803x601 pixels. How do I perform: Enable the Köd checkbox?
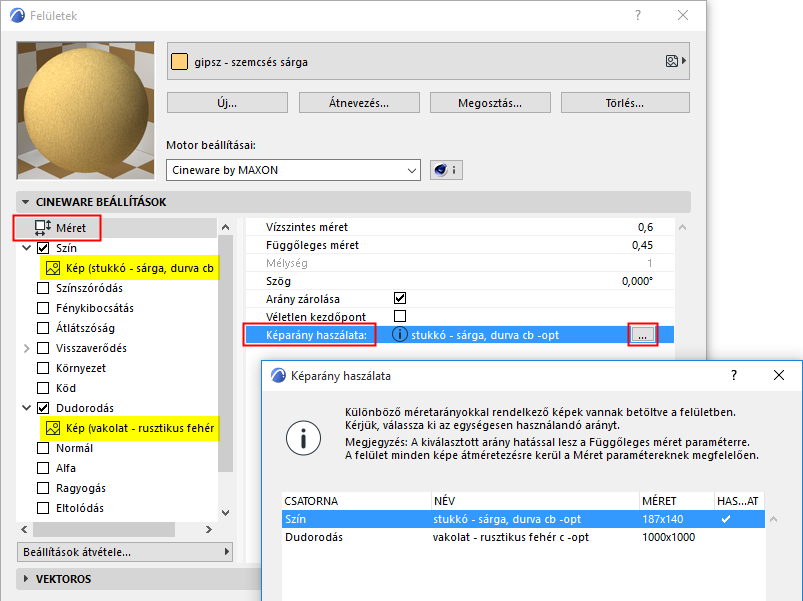(43, 388)
